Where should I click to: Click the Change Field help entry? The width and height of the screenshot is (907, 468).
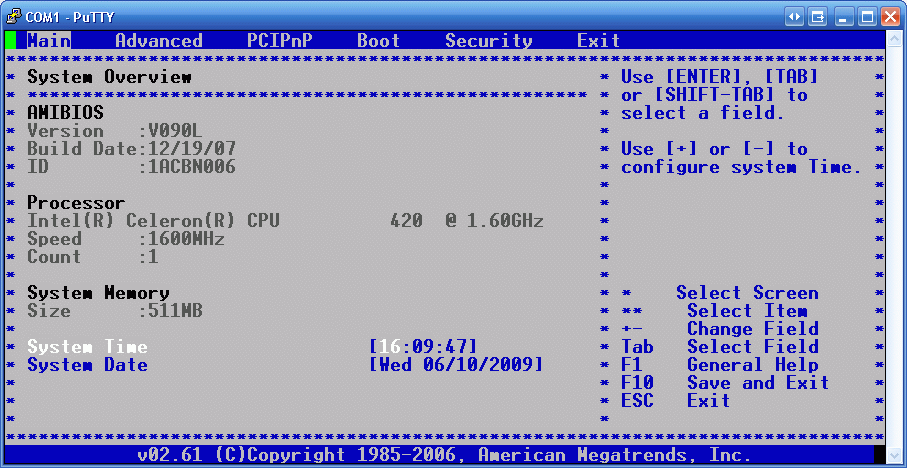[x=720, y=329]
